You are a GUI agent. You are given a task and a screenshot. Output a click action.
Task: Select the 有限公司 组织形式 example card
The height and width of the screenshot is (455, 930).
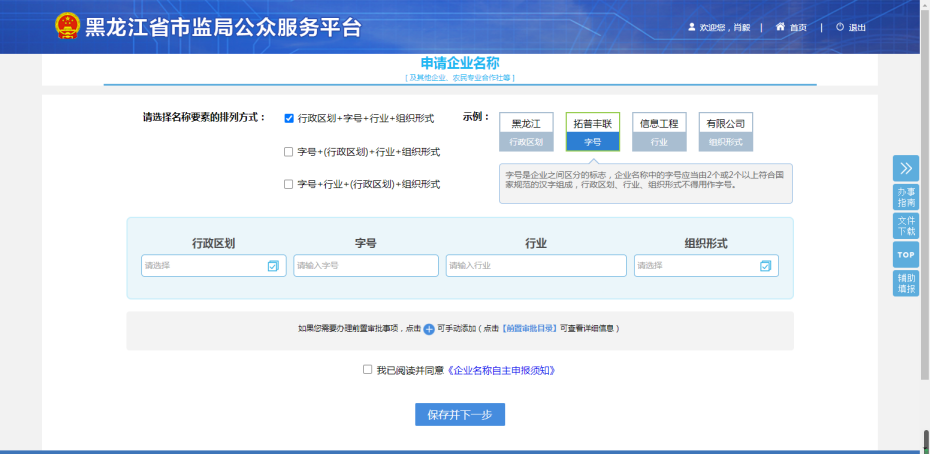click(725, 132)
